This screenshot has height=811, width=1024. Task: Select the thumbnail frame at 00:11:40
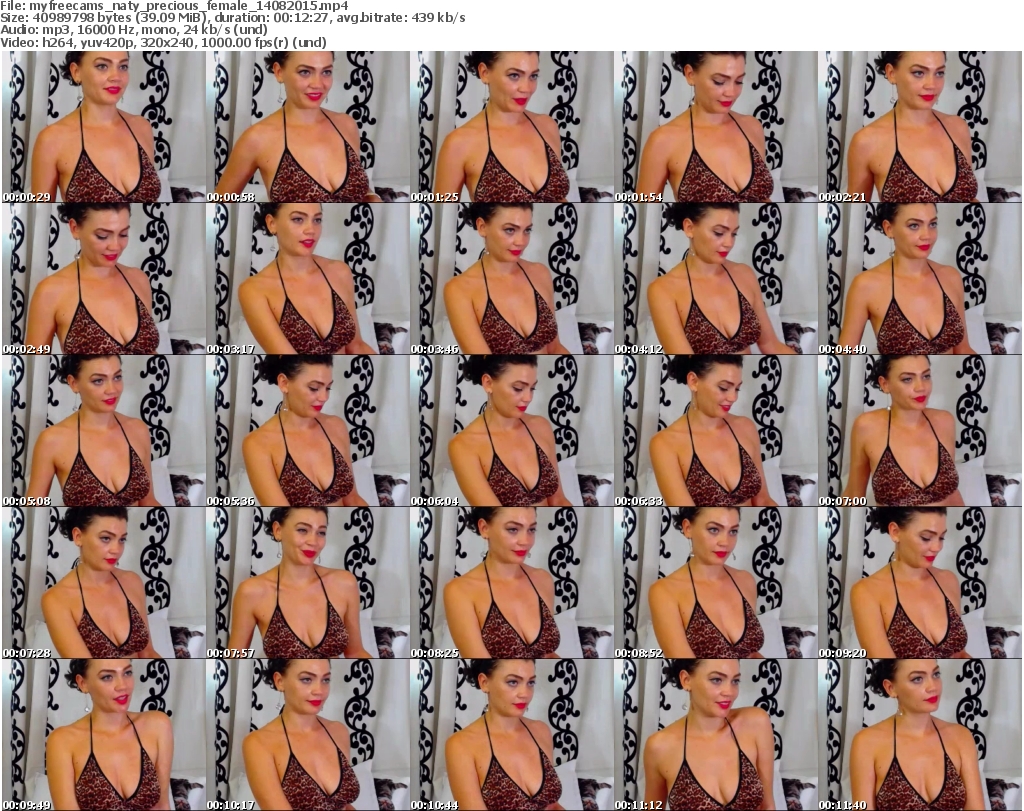[x=920, y=735]
